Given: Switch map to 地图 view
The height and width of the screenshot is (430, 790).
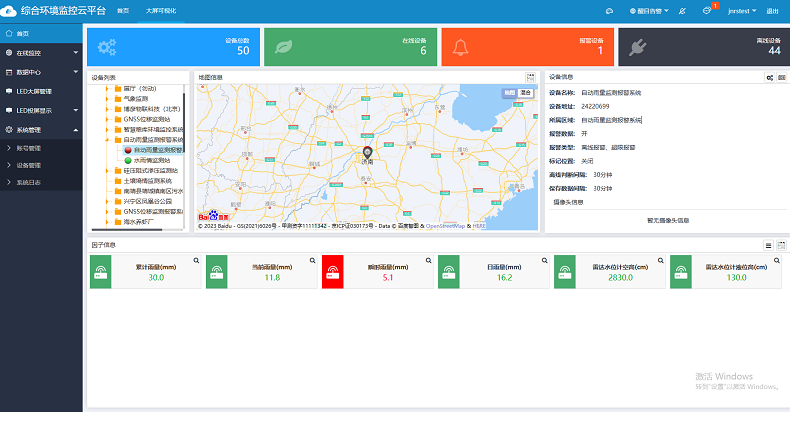Looking at the screenshot, I should 509,93.
